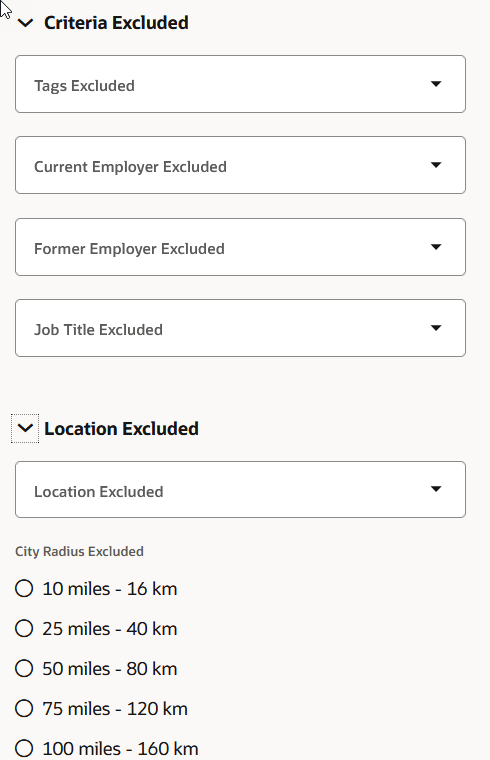Collapse the Criteria Excluded section chevron
Screen dimensions: 490x760
point(25,23)
